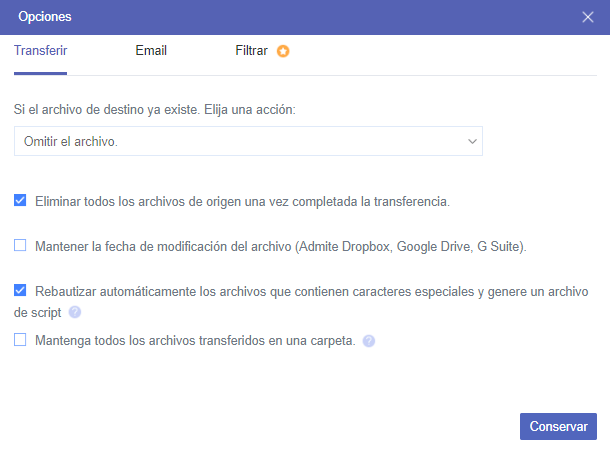This screenshot has width=610, height=456.
Task: Click the 'Mantenga todos los archivos transferidos' label
Action: click(195, 341)
